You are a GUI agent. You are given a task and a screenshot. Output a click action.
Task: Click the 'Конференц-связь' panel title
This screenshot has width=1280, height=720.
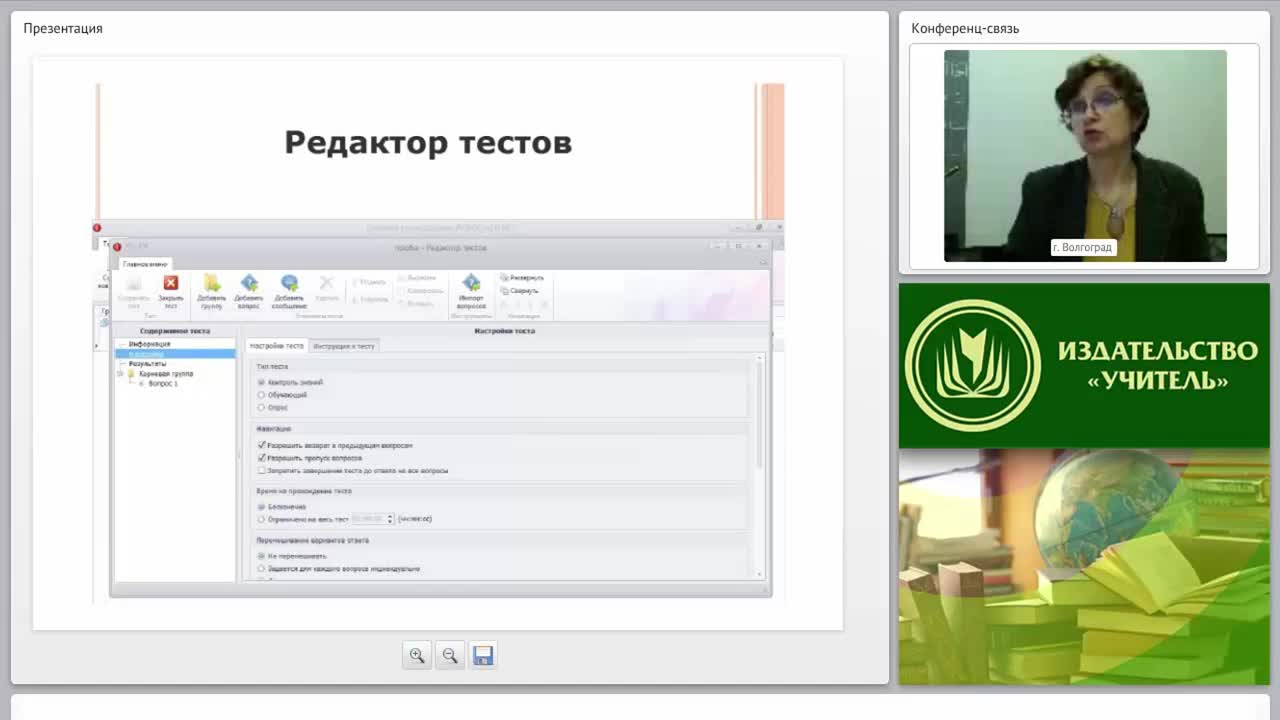965,28
